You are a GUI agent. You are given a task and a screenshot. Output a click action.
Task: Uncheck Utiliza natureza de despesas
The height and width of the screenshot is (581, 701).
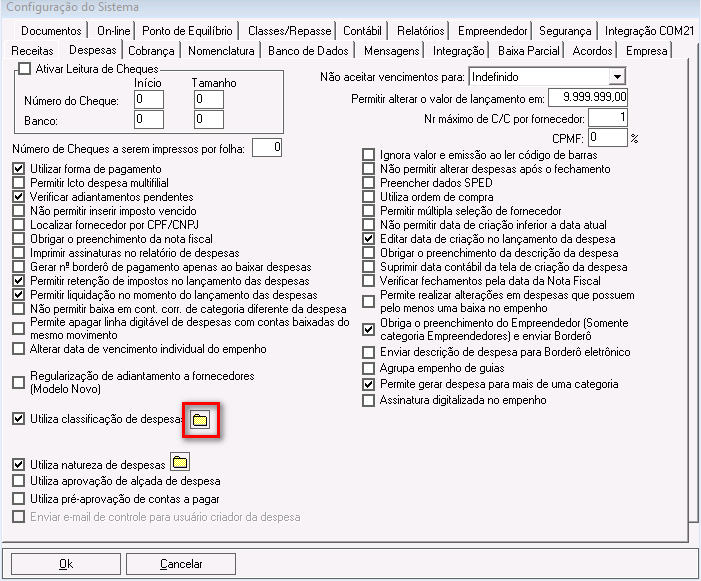tap(18, 465)
